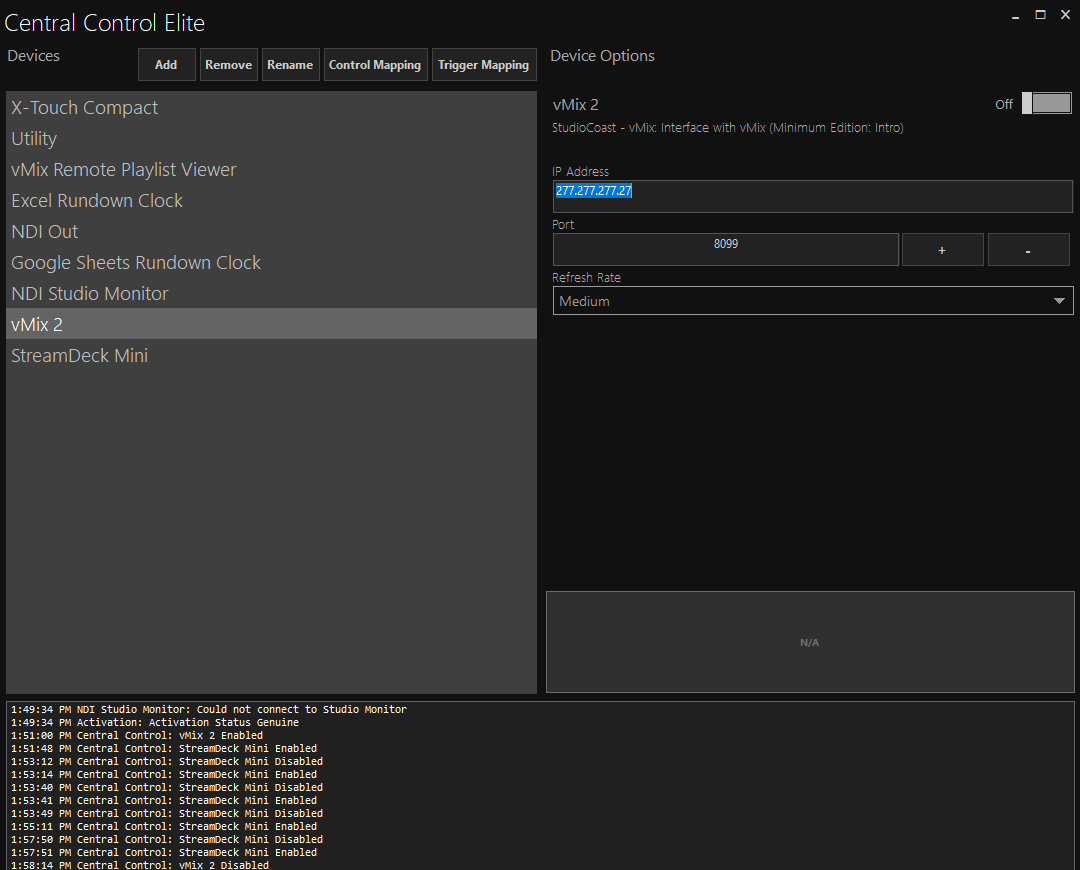This screenshot has height=870, width=1080.
Task: Select Google Sheets Rundown Clock
Action: [x=136, y=263]
